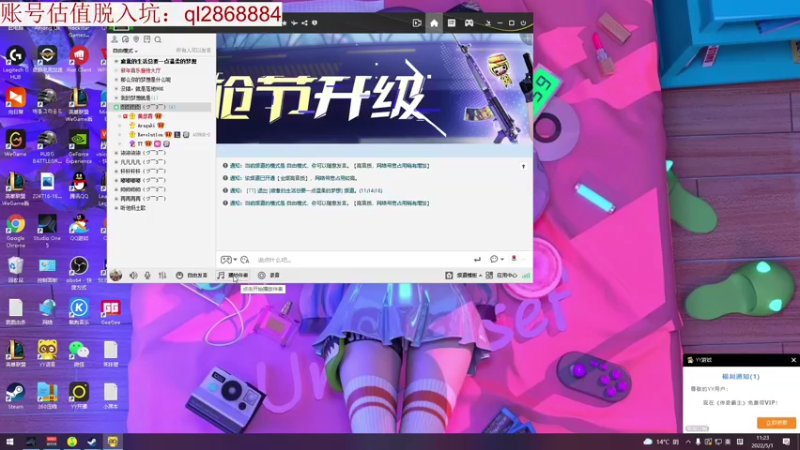Click the 录音 record button

coord(269,275)
